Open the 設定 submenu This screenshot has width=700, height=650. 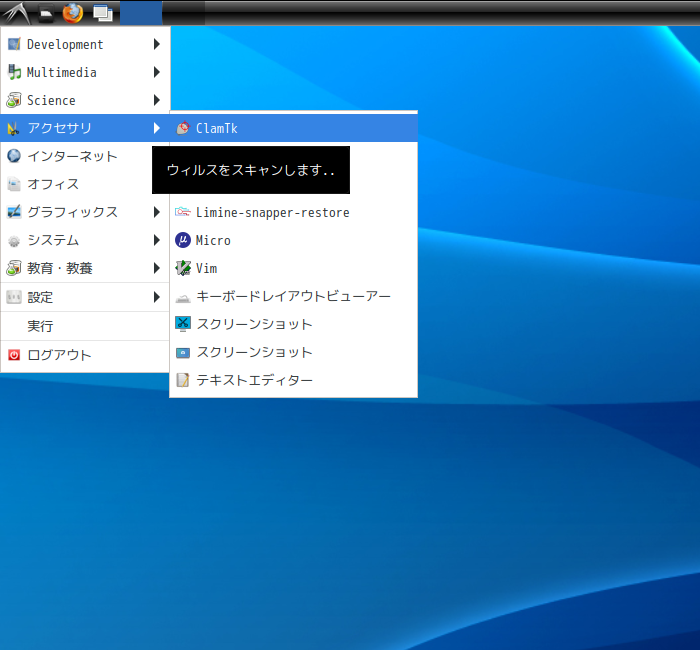point(85,297)
